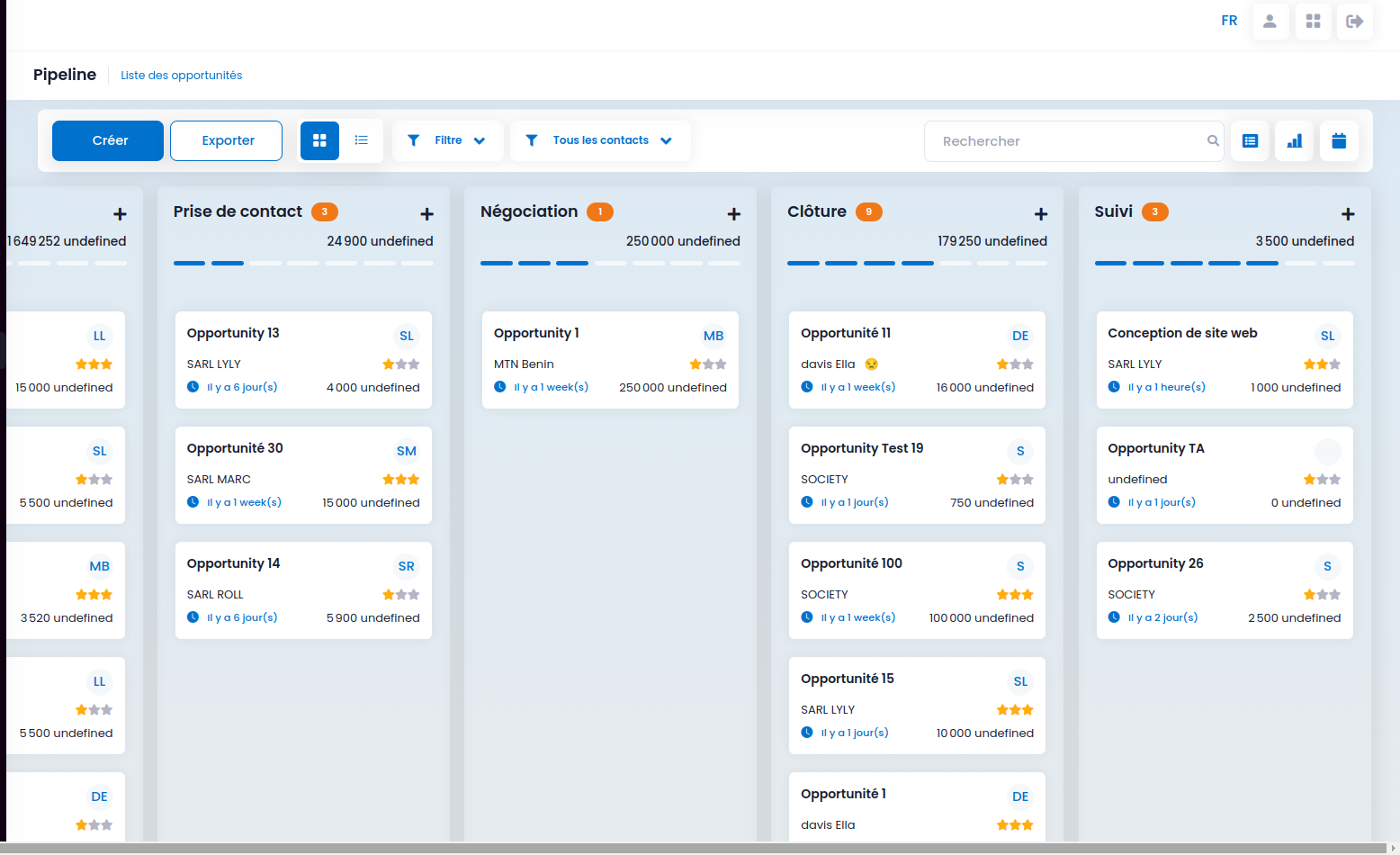The image size is (1400, 855).
Task: Click the logout icon
Action: click(1354, 22)
